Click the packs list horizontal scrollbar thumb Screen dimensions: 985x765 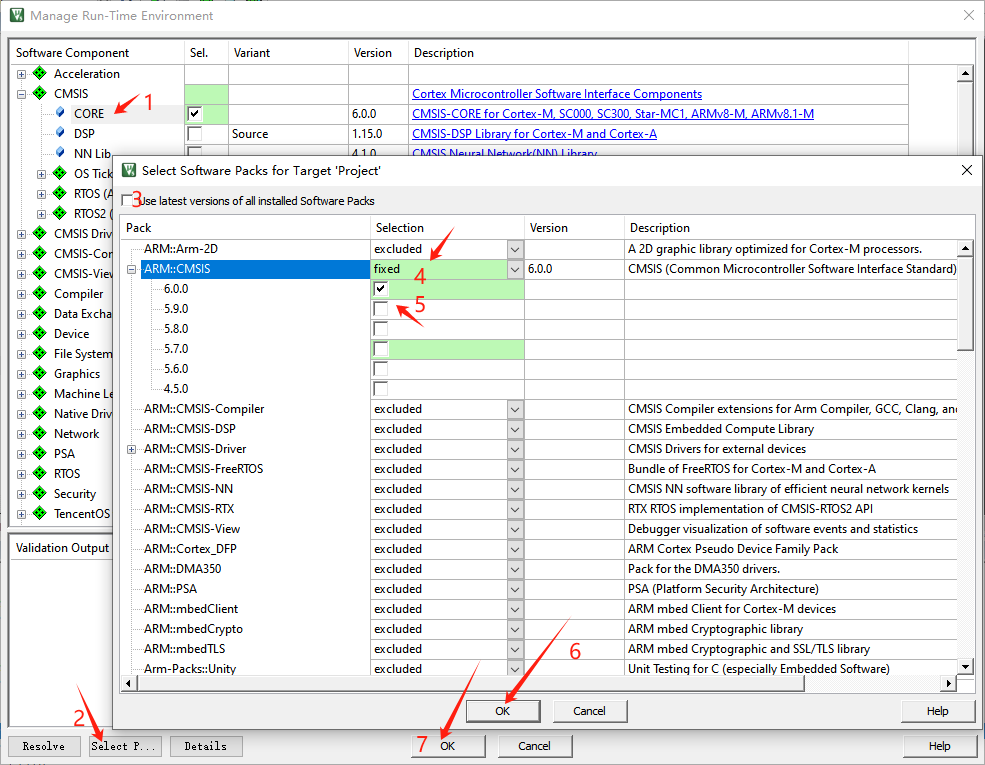pyautogui.click(x=471, y=683)
